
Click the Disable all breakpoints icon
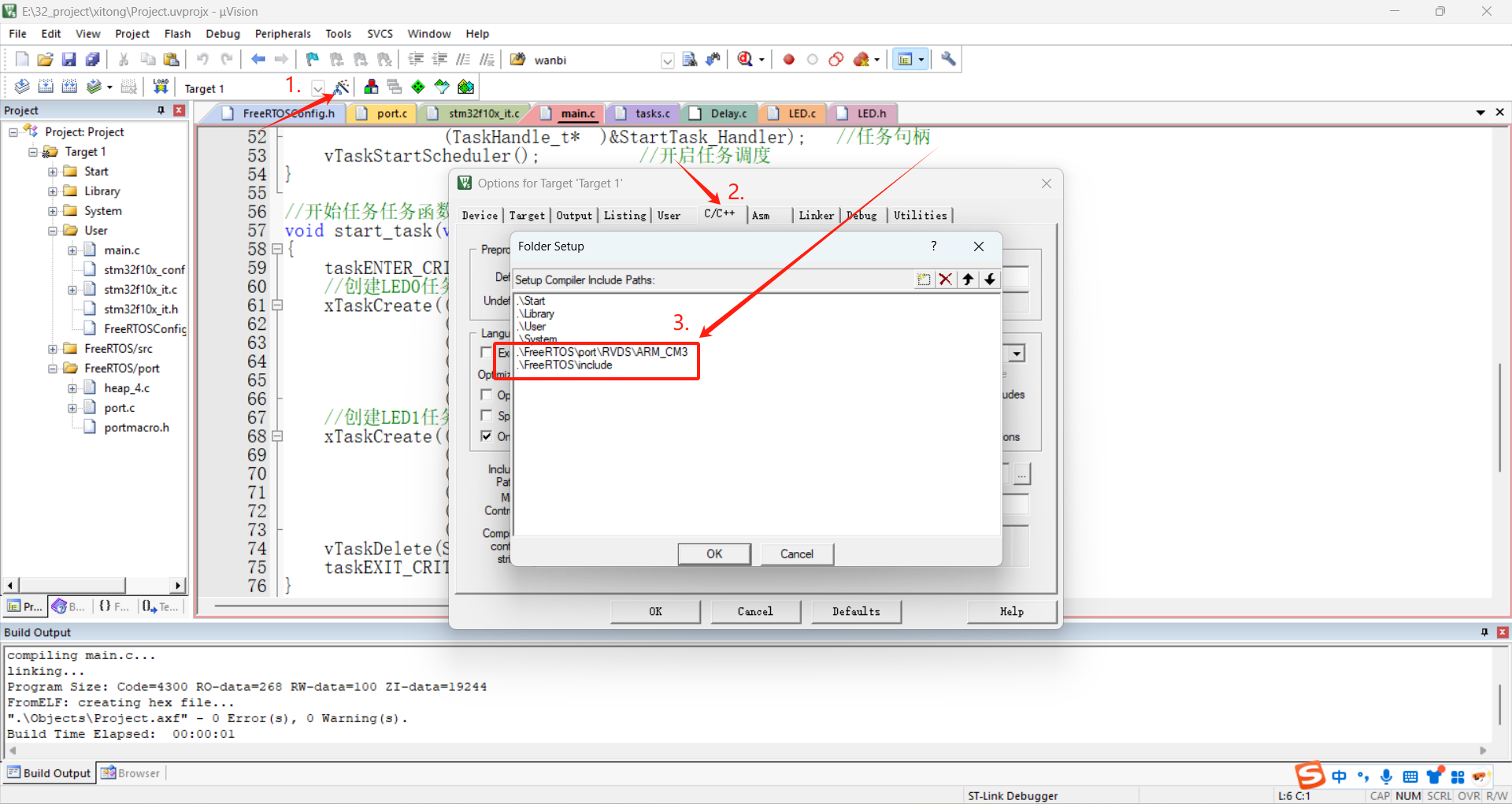click(836, 59)
